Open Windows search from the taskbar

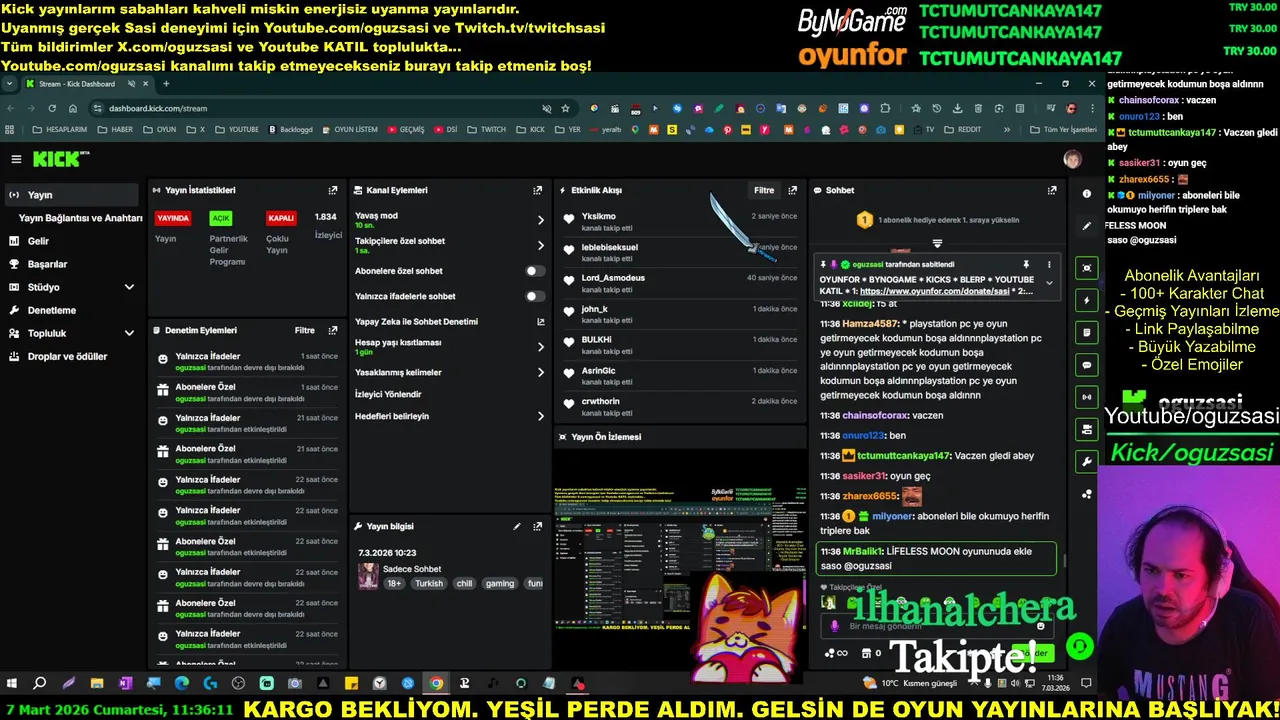point(40,683)
